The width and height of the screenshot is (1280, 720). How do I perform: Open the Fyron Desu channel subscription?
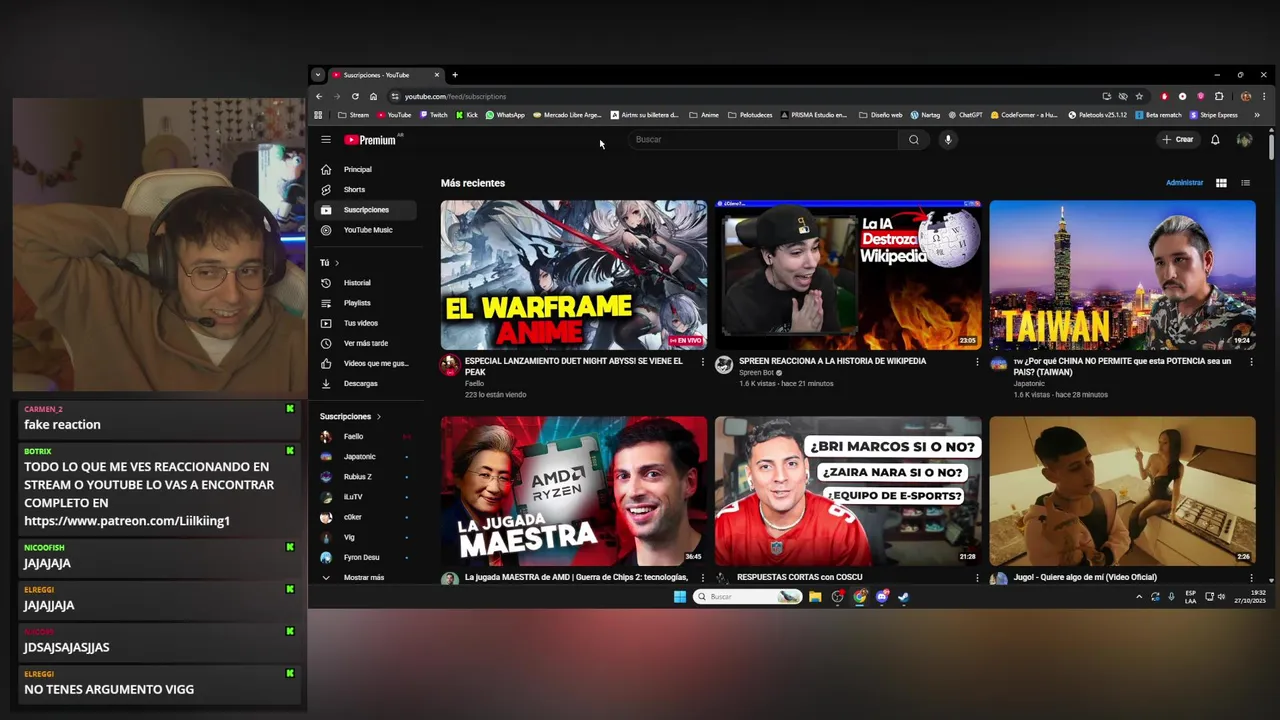click(366, 557)
